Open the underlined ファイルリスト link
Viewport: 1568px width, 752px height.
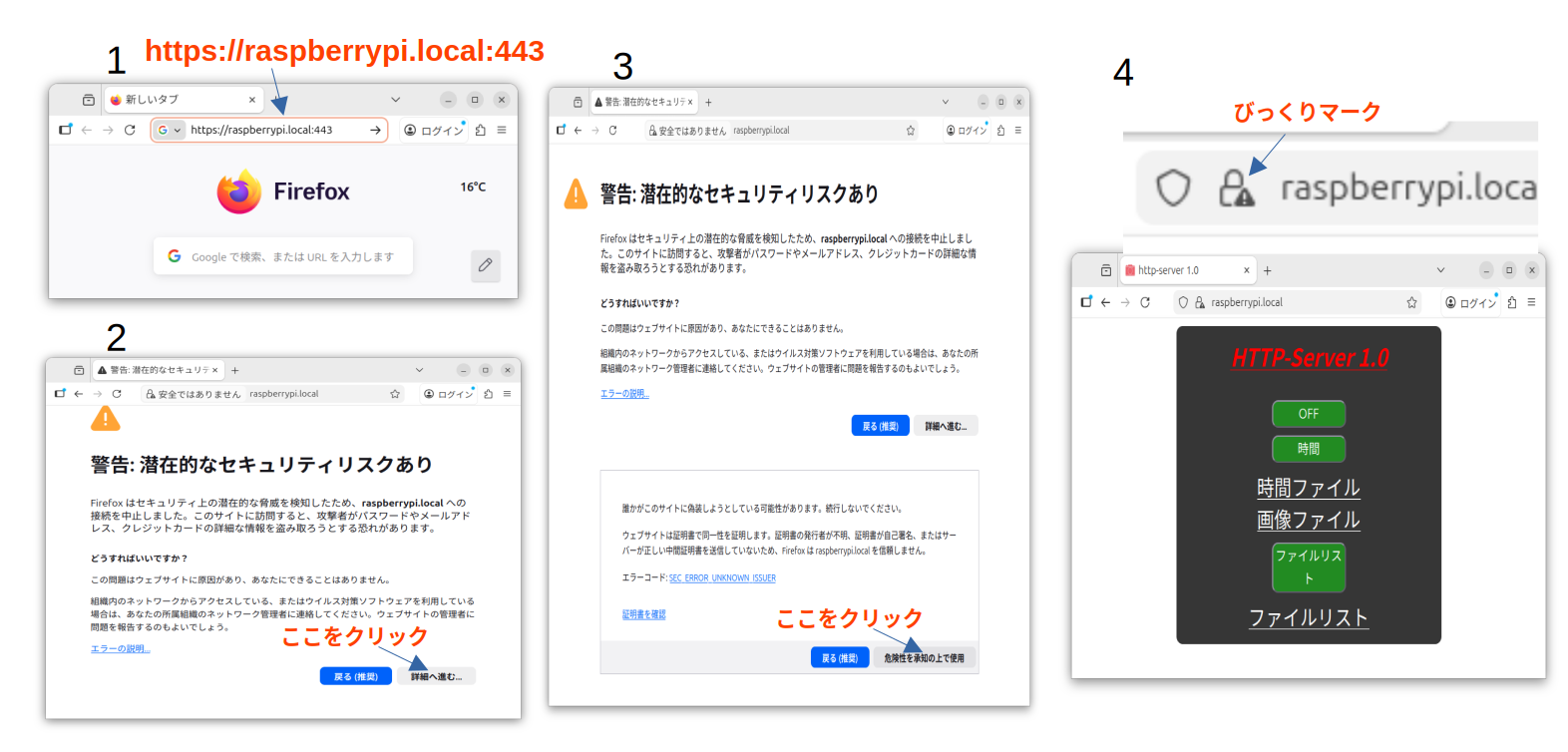pos(1309,617)
